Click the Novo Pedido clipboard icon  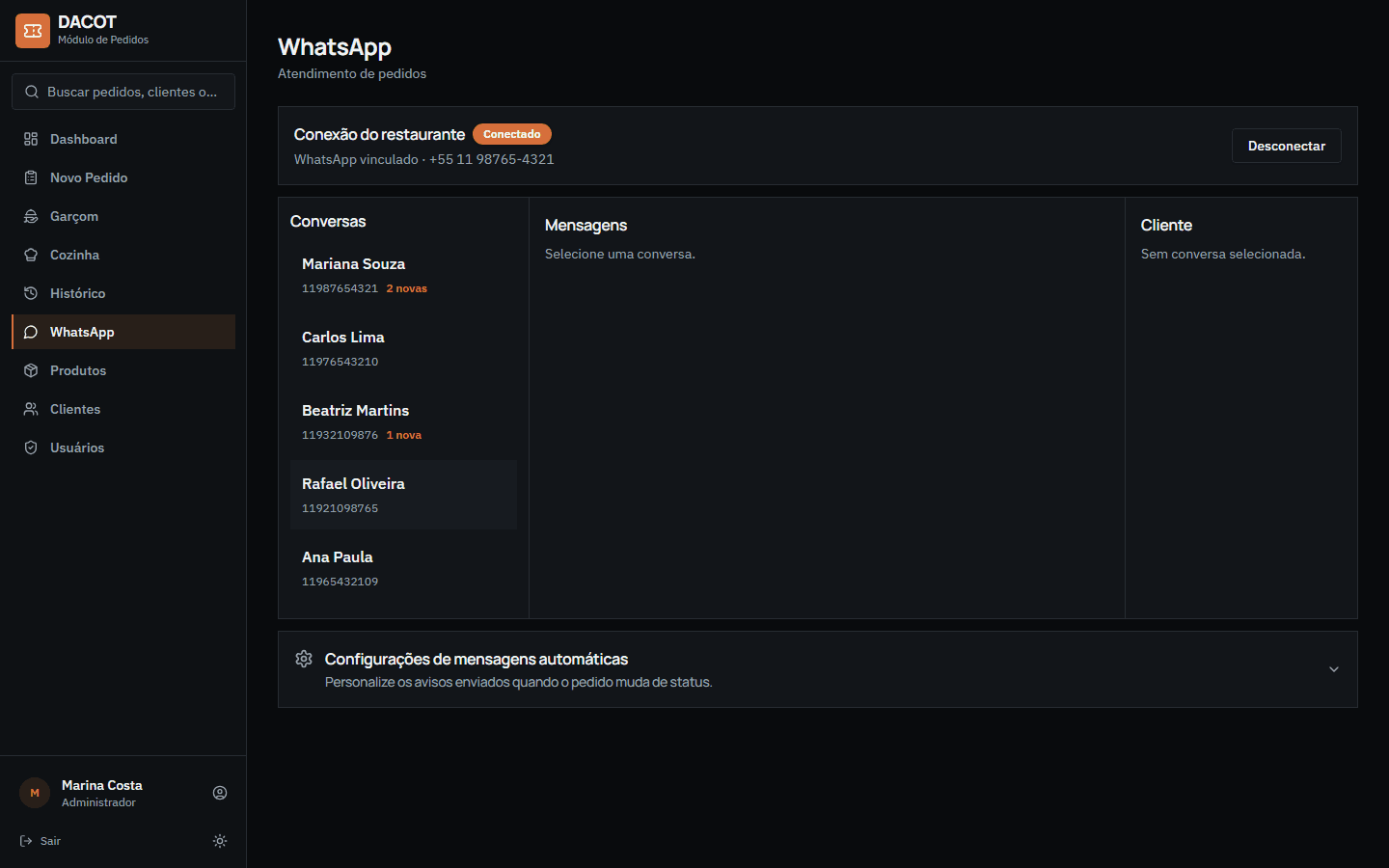[31, 177]
